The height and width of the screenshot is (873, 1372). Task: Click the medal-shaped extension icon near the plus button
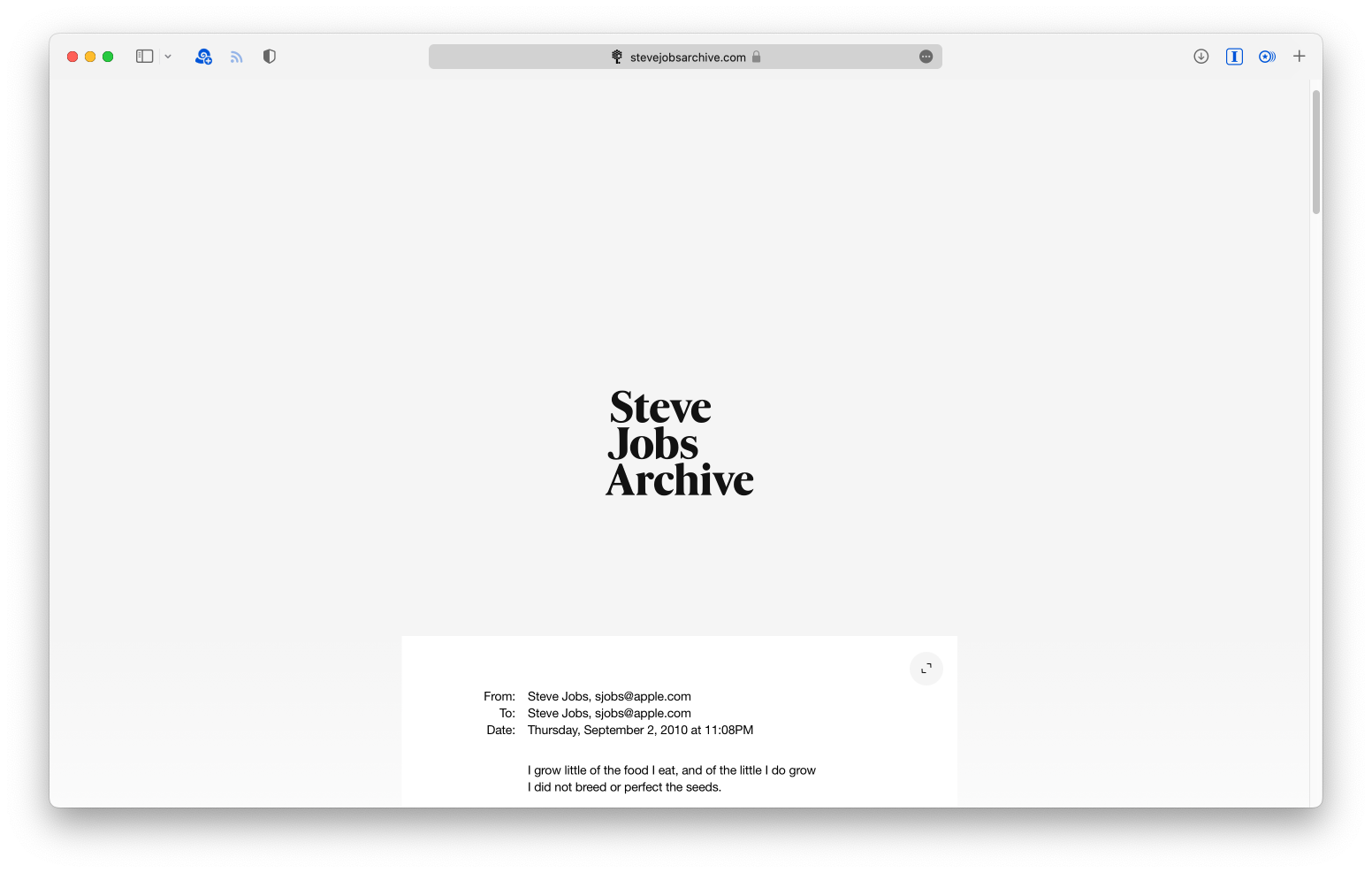(x=1267, y=56)
